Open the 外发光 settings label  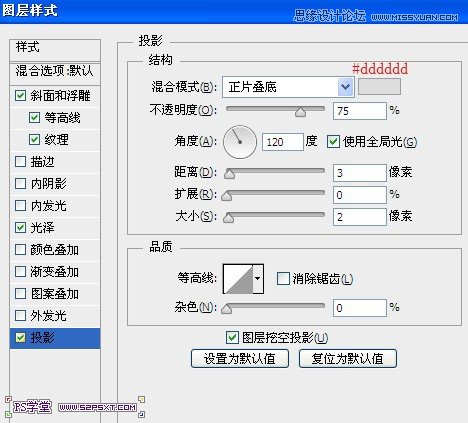coord(48,316)
